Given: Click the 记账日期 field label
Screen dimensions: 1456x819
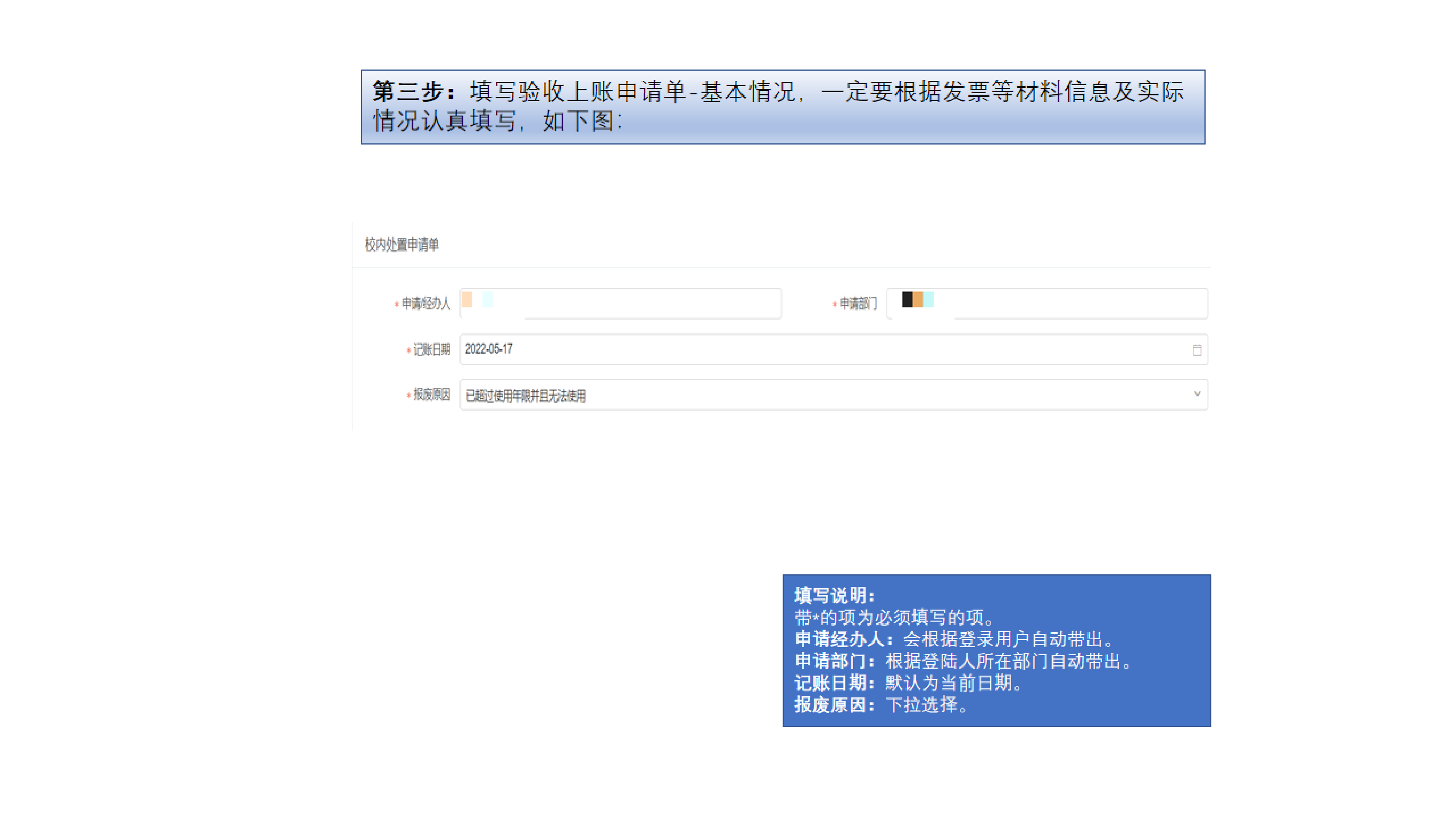Looking at the screenshot, I should pos(431,349).
